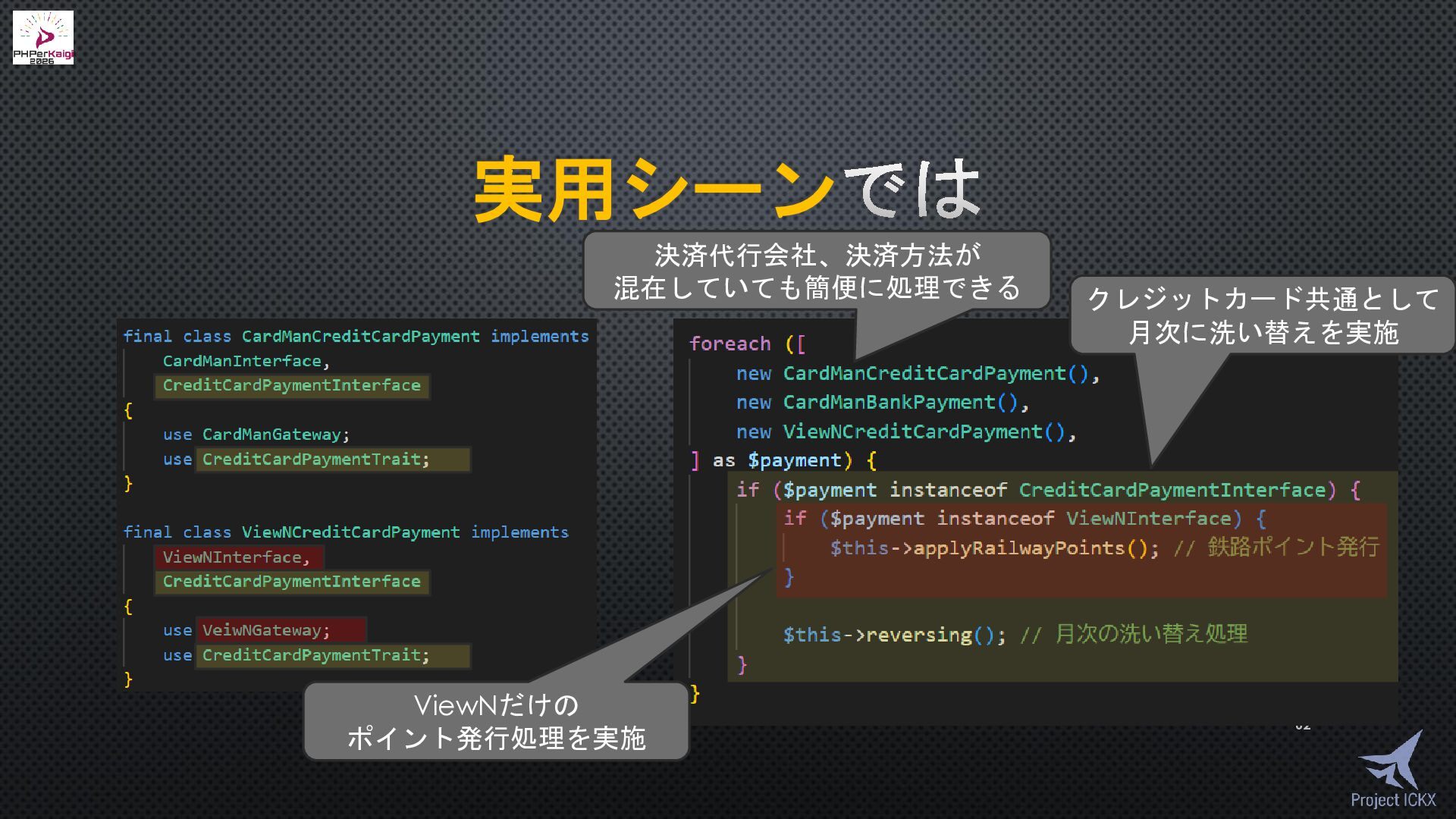
Task: Click new CardManBankPayment() line
Action: [881, 403]
